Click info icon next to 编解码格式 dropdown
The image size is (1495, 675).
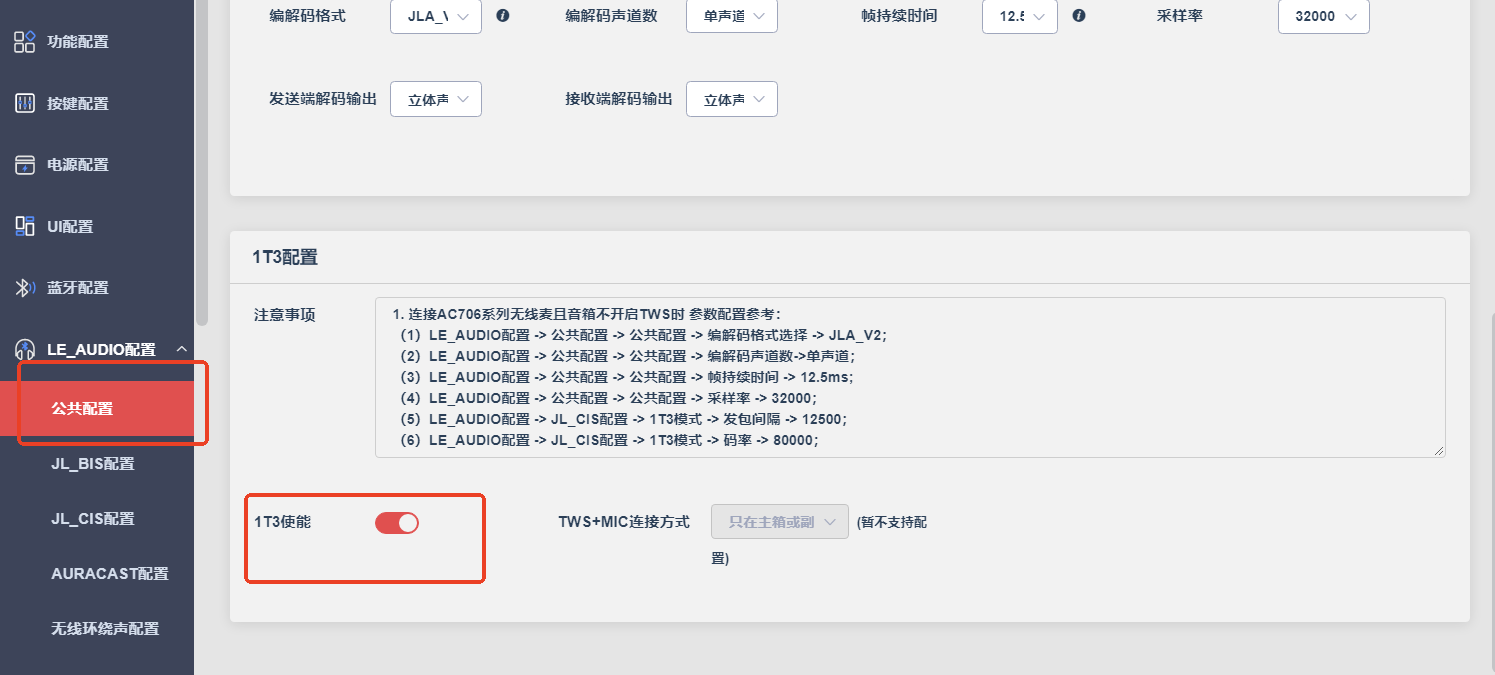(503, 16)
